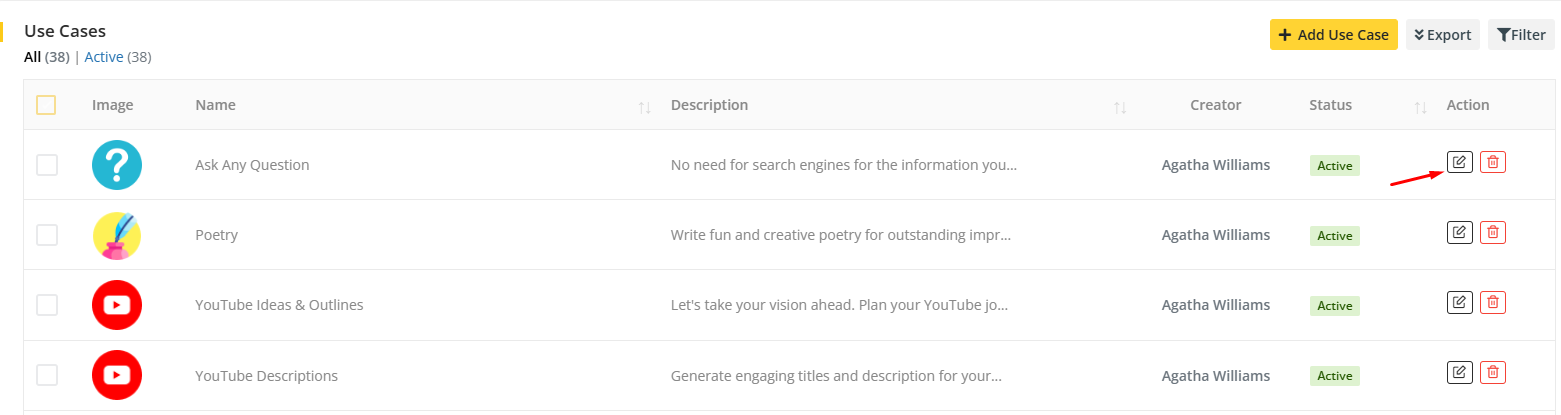
Task: Delete YouTube Ideas & Outlines use case
Action: 1492,301
